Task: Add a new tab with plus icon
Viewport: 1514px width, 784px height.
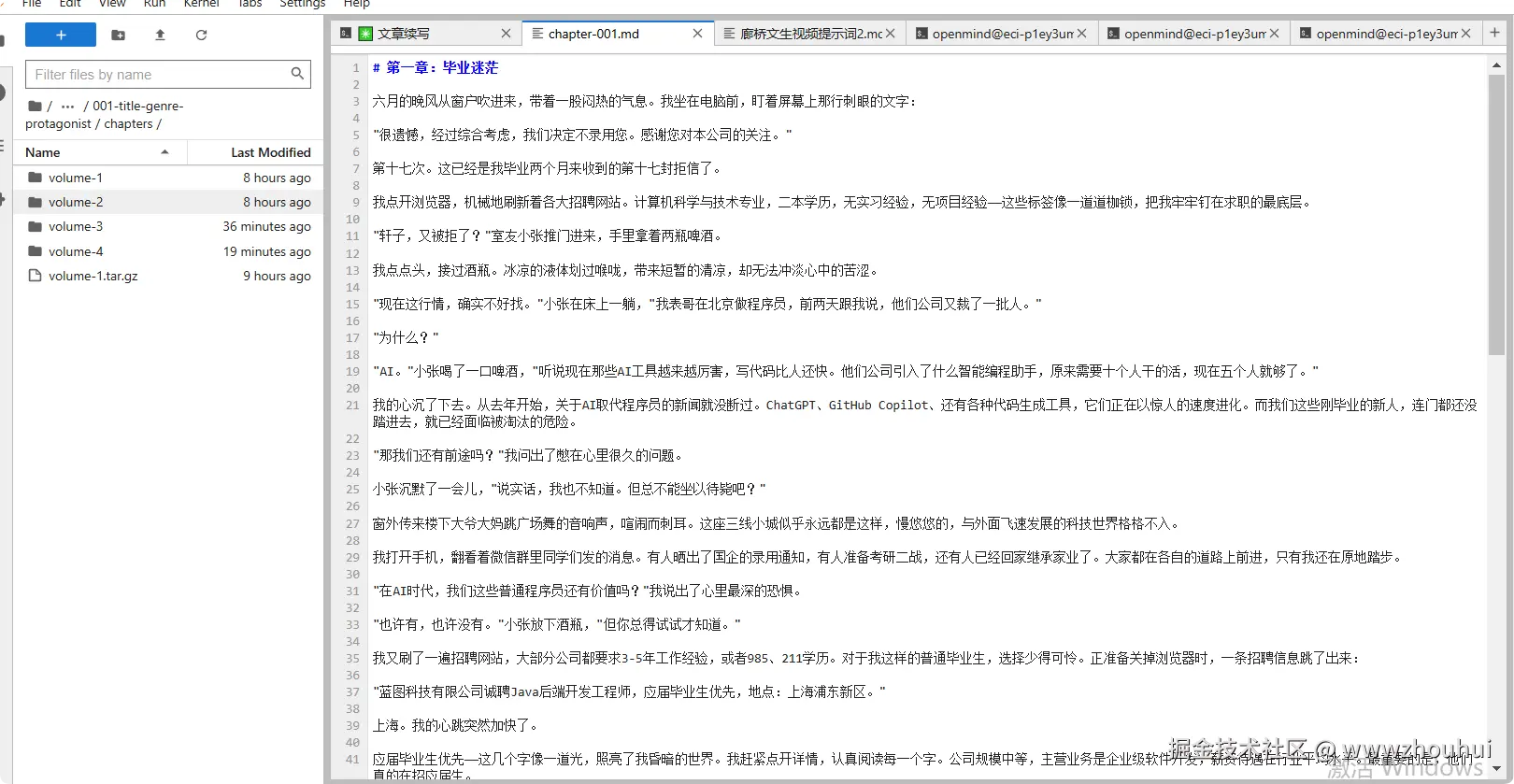Action: [x=1494, y=33]
